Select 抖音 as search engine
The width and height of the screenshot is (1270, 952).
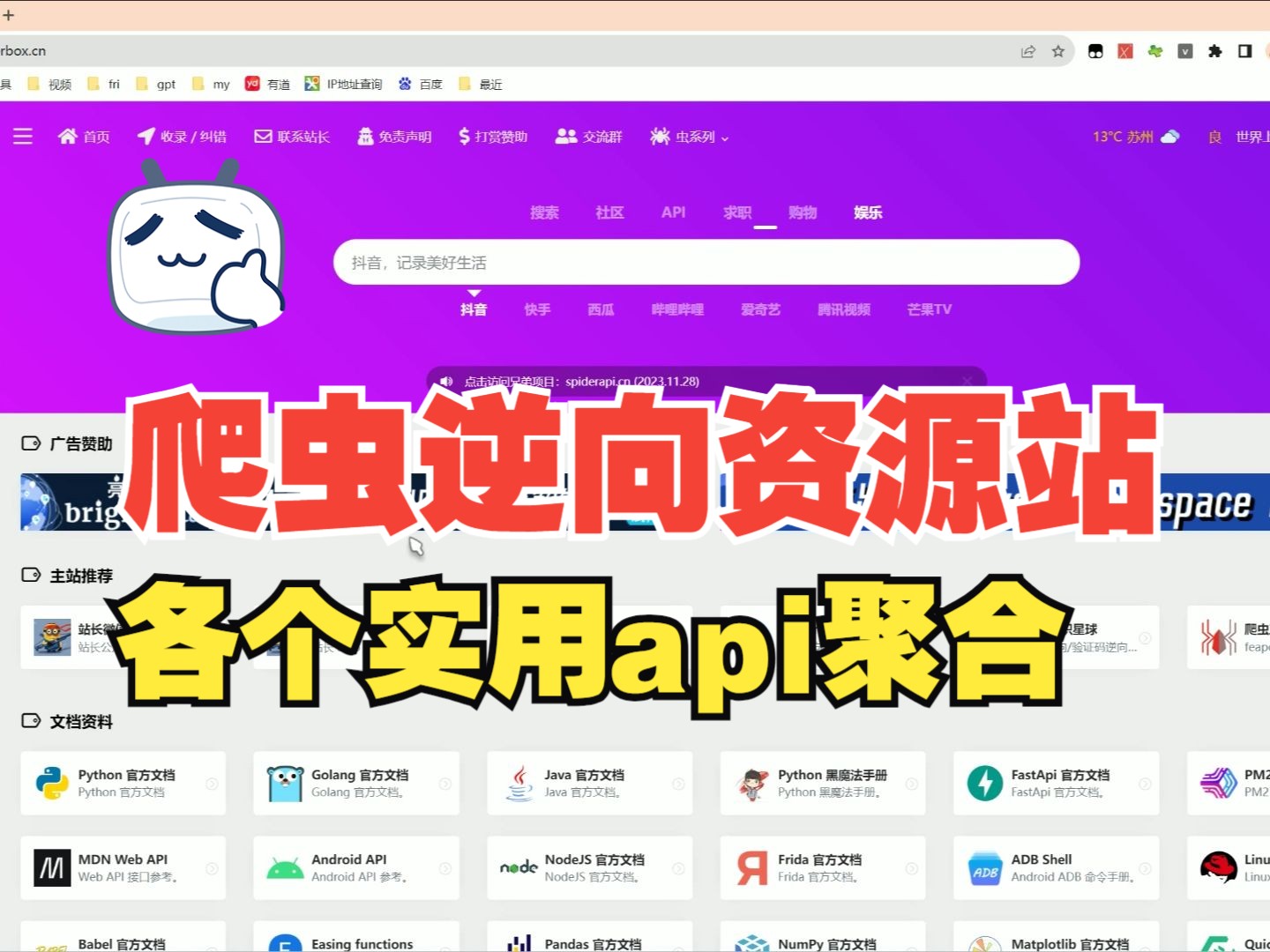click(x=474, y=309)
